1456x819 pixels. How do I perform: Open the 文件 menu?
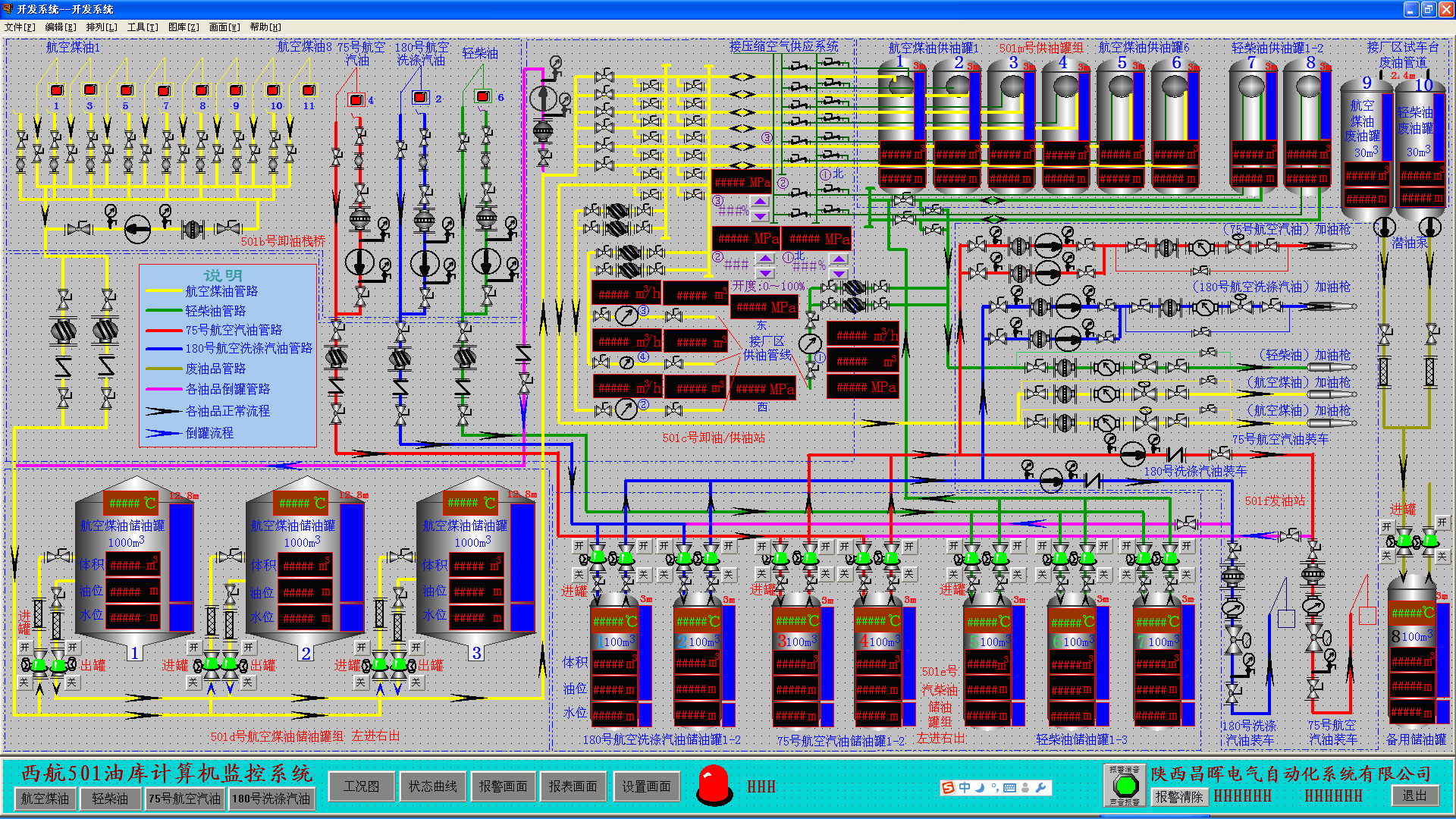[20, 27]
